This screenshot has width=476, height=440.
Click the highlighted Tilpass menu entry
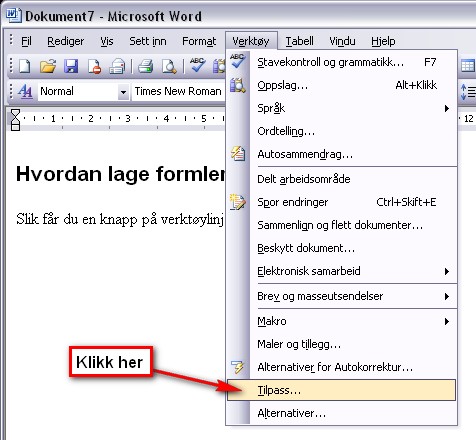tap(342, 390)
